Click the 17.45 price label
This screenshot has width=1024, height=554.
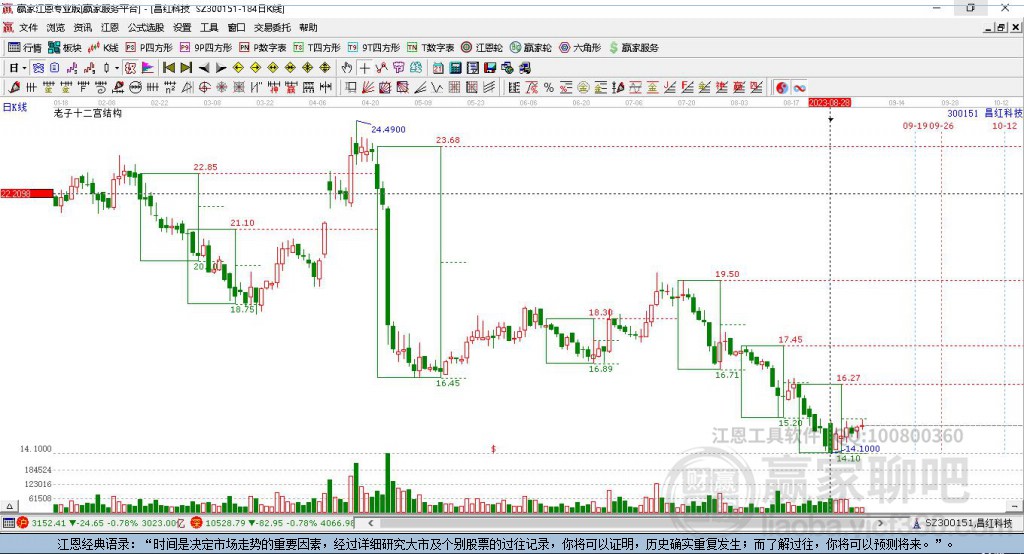pyautogui.click(x=790, y=339)
